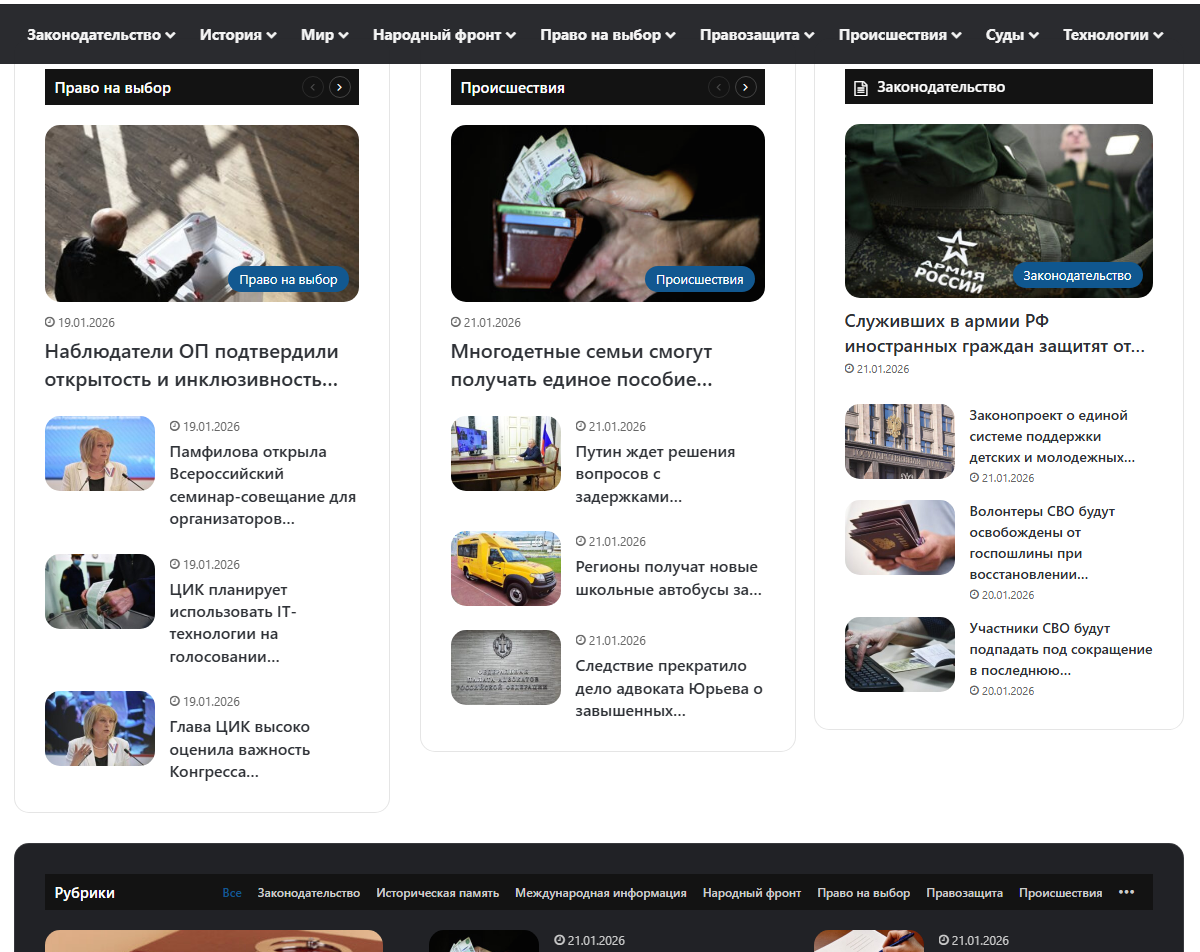Click thumbnail beside Памфилова открыла article
Screen dimensions: 1200x952
click(100, 453)
